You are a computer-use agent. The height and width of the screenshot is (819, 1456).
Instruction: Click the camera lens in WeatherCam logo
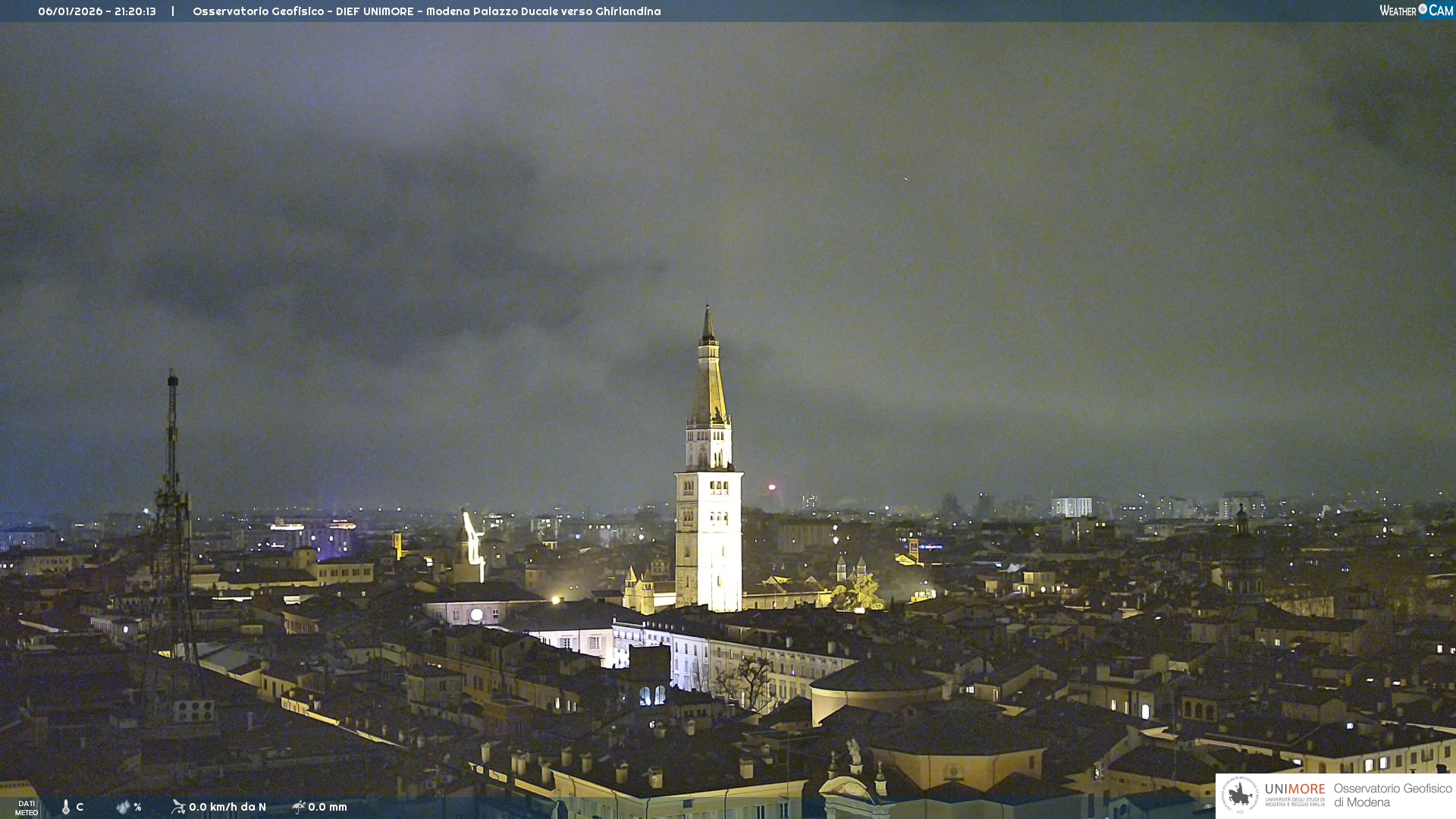tap(1423, 9)
